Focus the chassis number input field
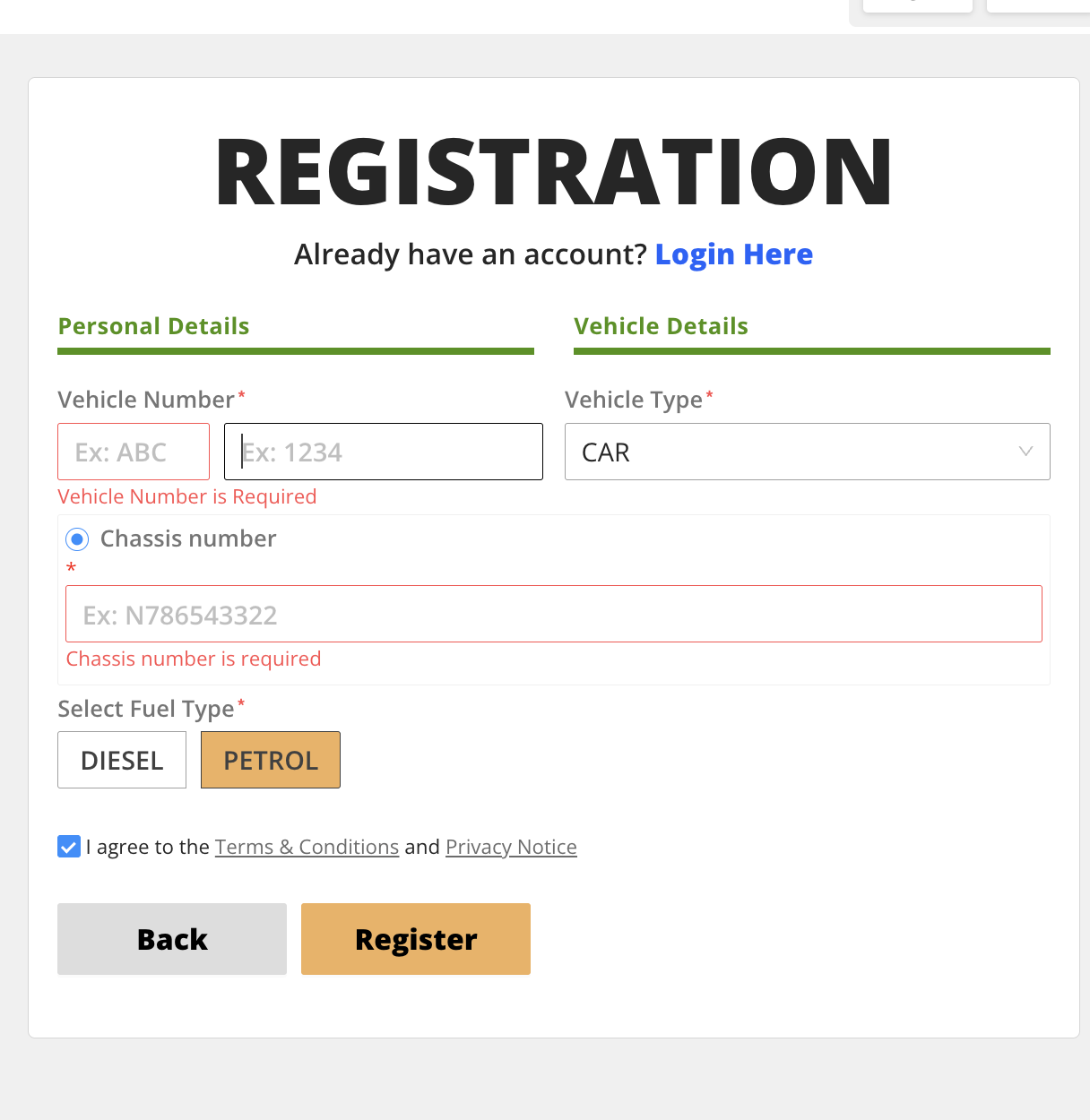The width and height of the screenshot is (1090, 1120). coord(554,615)
